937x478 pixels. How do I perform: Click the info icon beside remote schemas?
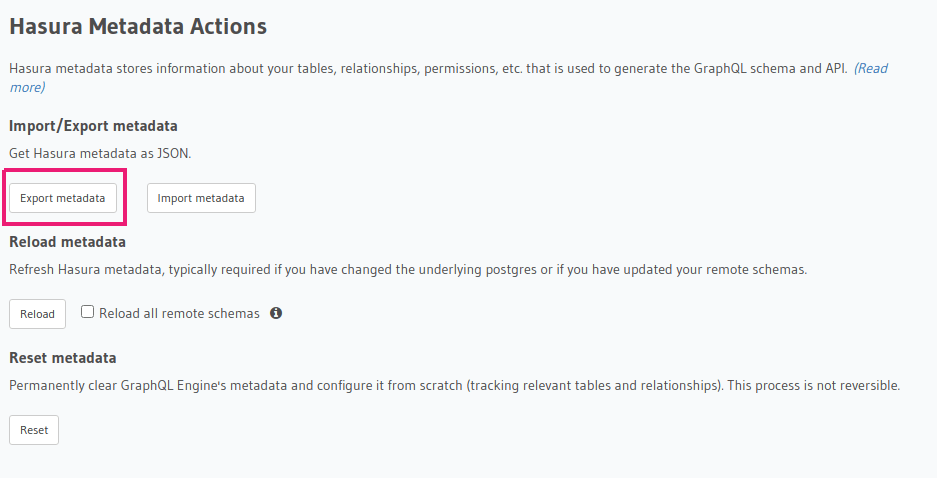click(276, 313)
